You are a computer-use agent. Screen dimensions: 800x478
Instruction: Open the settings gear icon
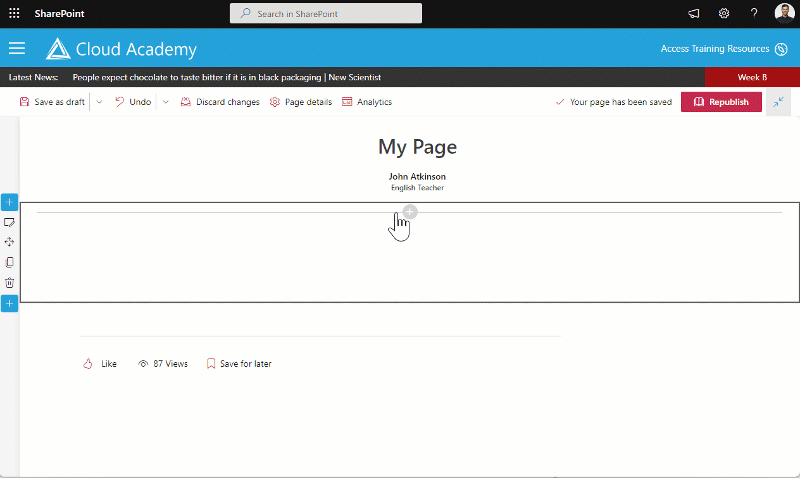[x=724, y=14]
